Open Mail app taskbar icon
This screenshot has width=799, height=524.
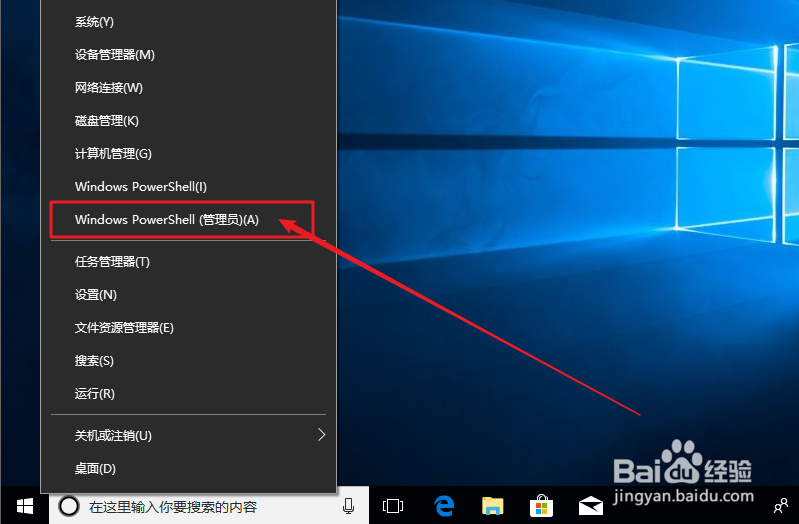(x=591, y=506)
